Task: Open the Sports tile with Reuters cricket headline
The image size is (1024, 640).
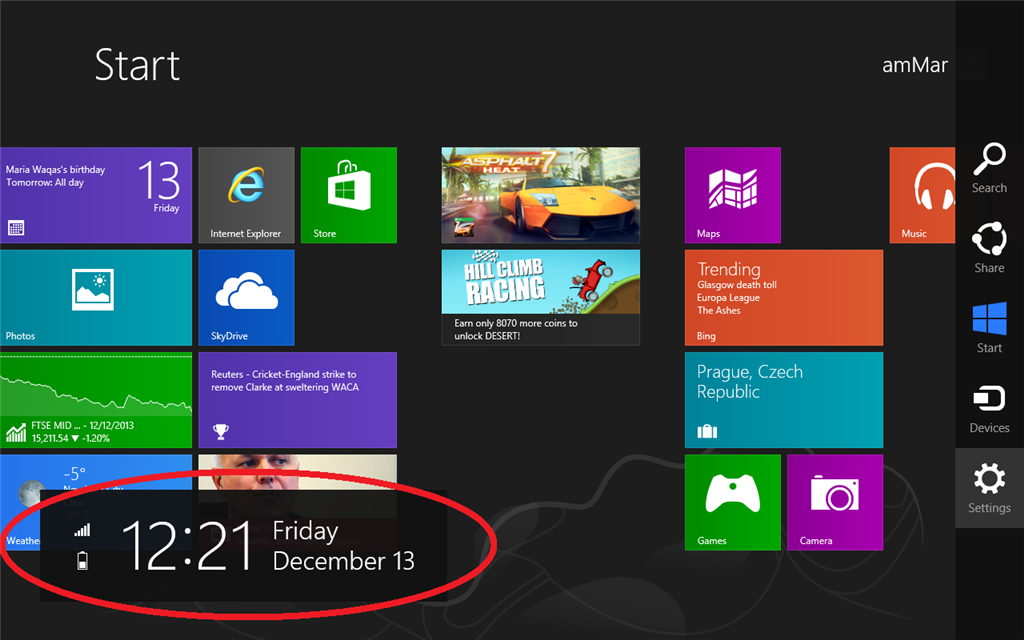Action: coord(297,400)
